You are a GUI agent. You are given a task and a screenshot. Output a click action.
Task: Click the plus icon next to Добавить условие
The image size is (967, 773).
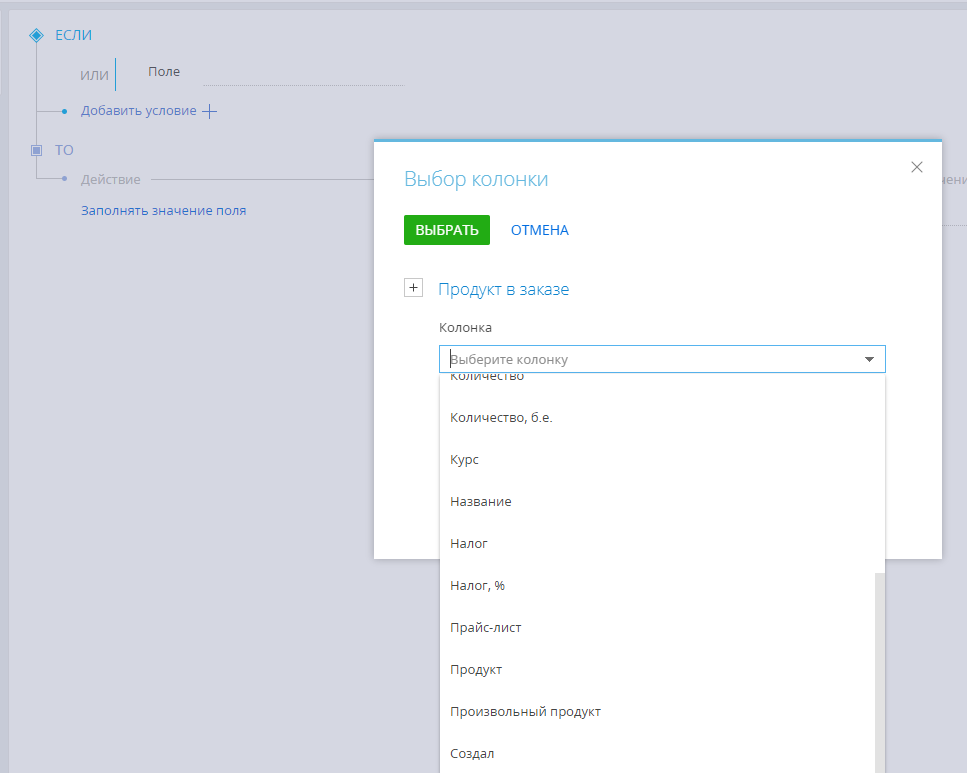[x=209, y=111]
